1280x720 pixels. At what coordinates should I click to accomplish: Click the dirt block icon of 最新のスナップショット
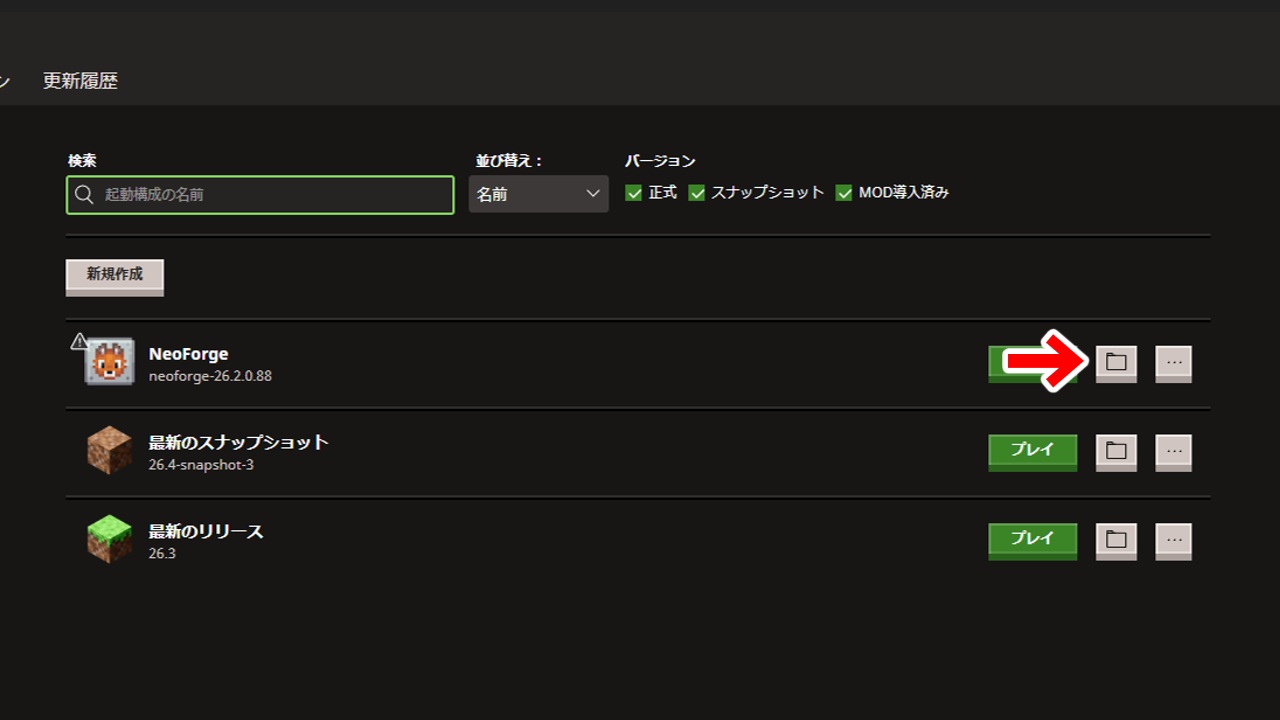pos(109,450)
